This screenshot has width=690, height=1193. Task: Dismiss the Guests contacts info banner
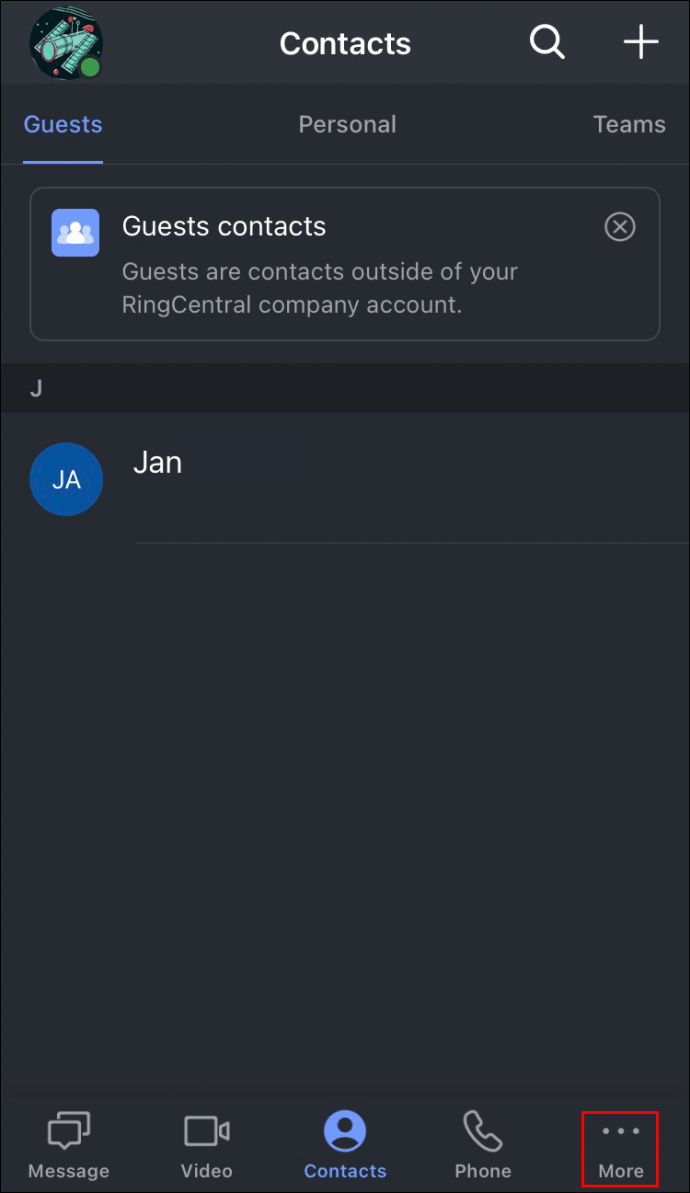pos(619,226)
